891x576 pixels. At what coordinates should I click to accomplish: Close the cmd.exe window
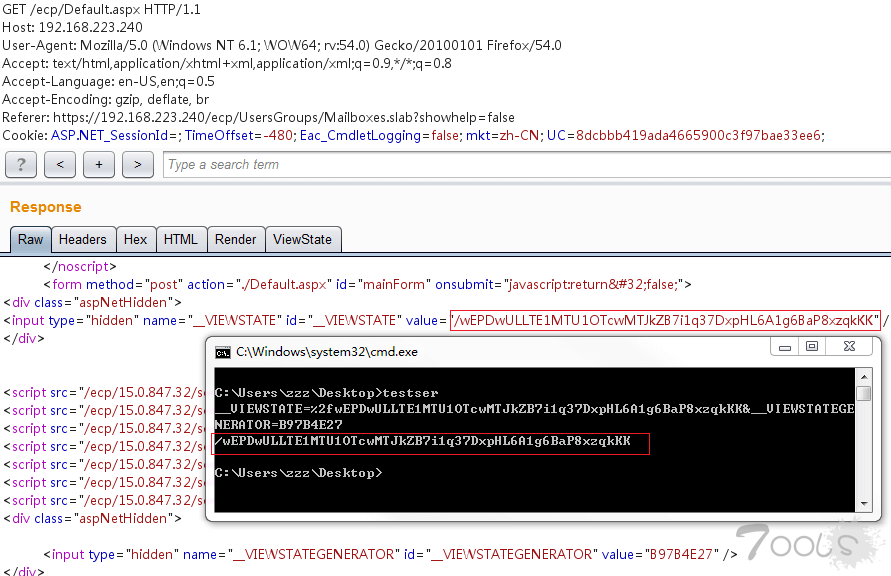pyautogui.click(x=849, y=347)
